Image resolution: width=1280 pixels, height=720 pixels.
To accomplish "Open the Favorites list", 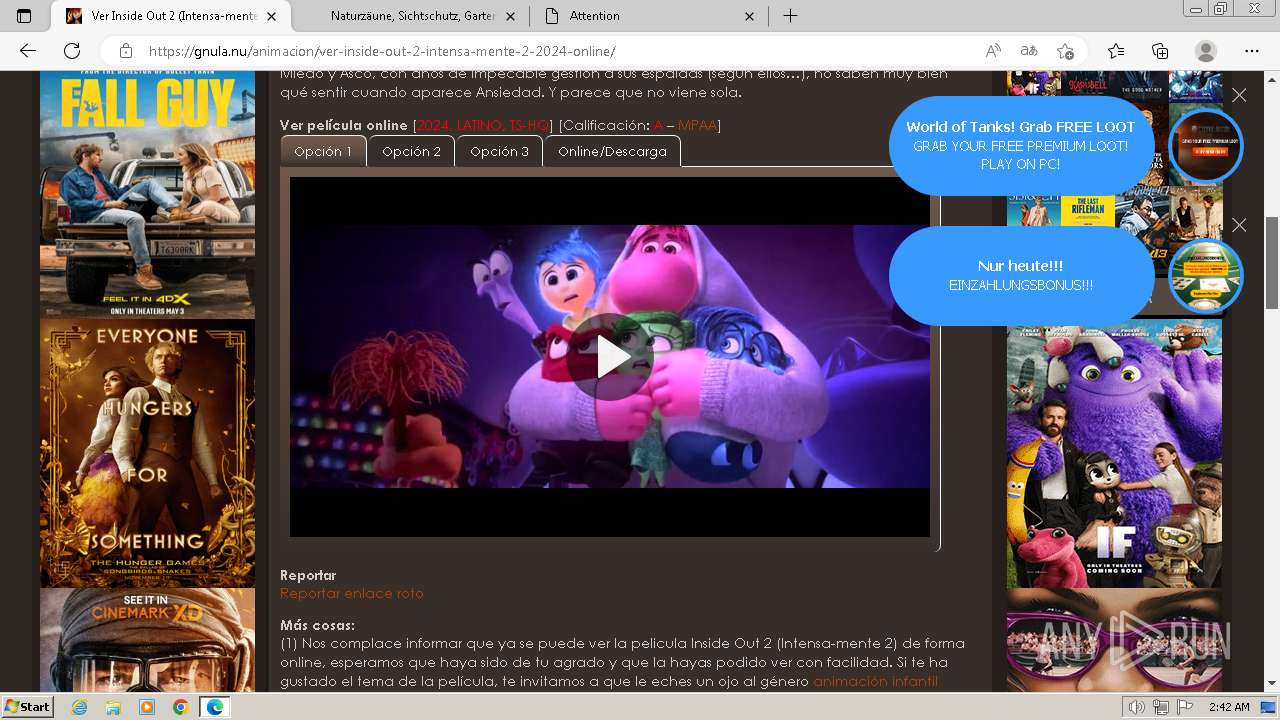I will tap(1116, 51).
